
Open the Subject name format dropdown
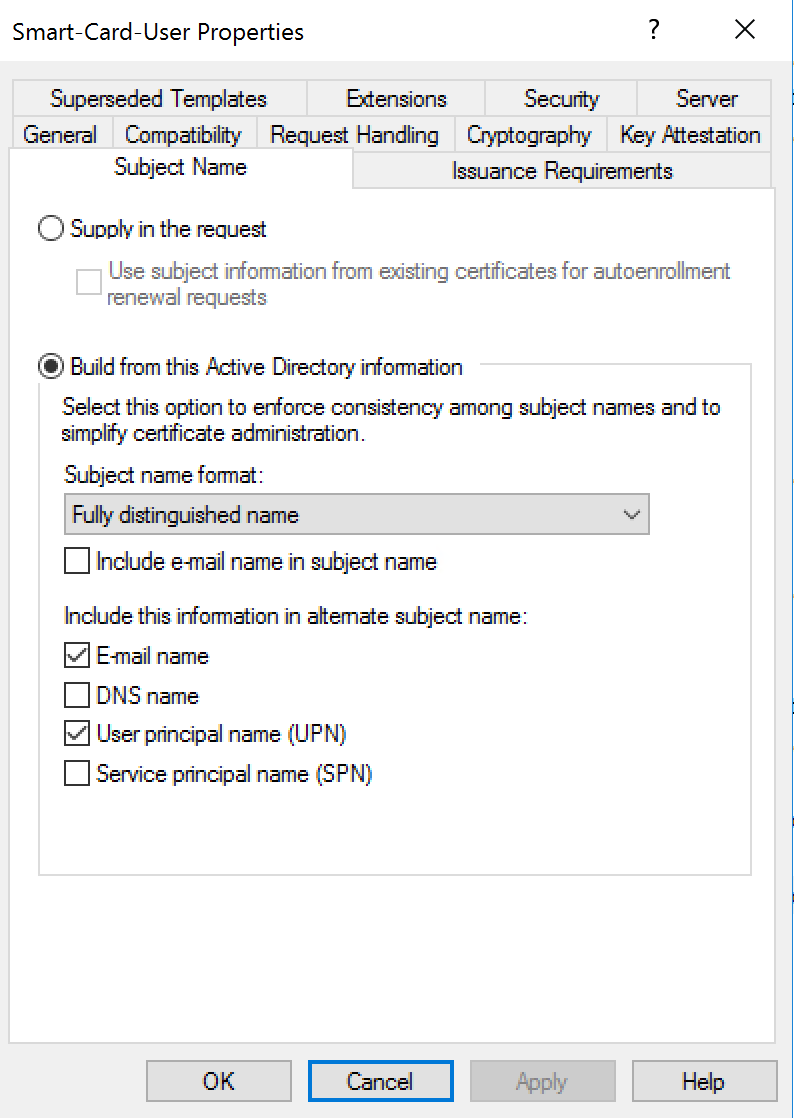click(356, 516)
